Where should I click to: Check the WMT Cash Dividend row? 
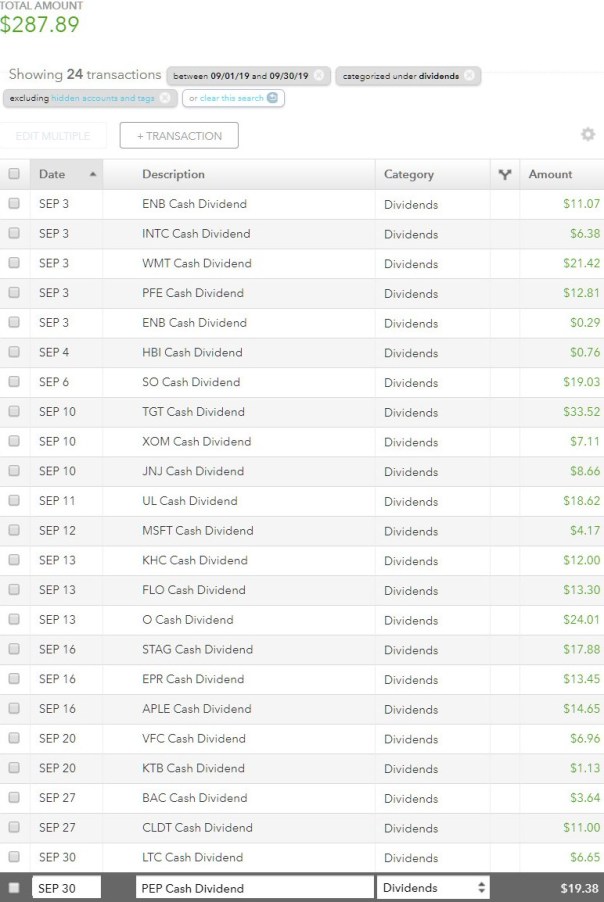[14, 263]
